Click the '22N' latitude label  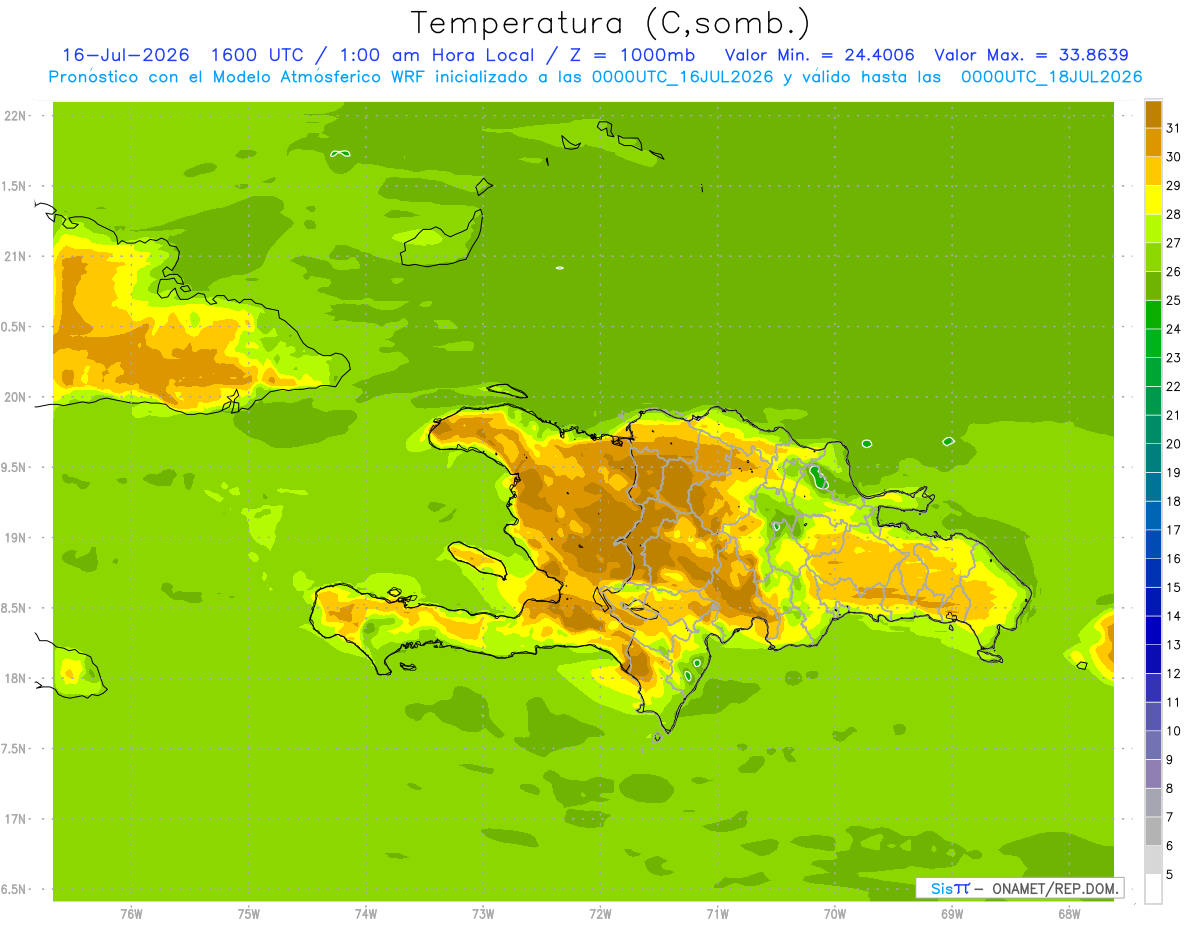pyautogui.click(x=16, y=116)
